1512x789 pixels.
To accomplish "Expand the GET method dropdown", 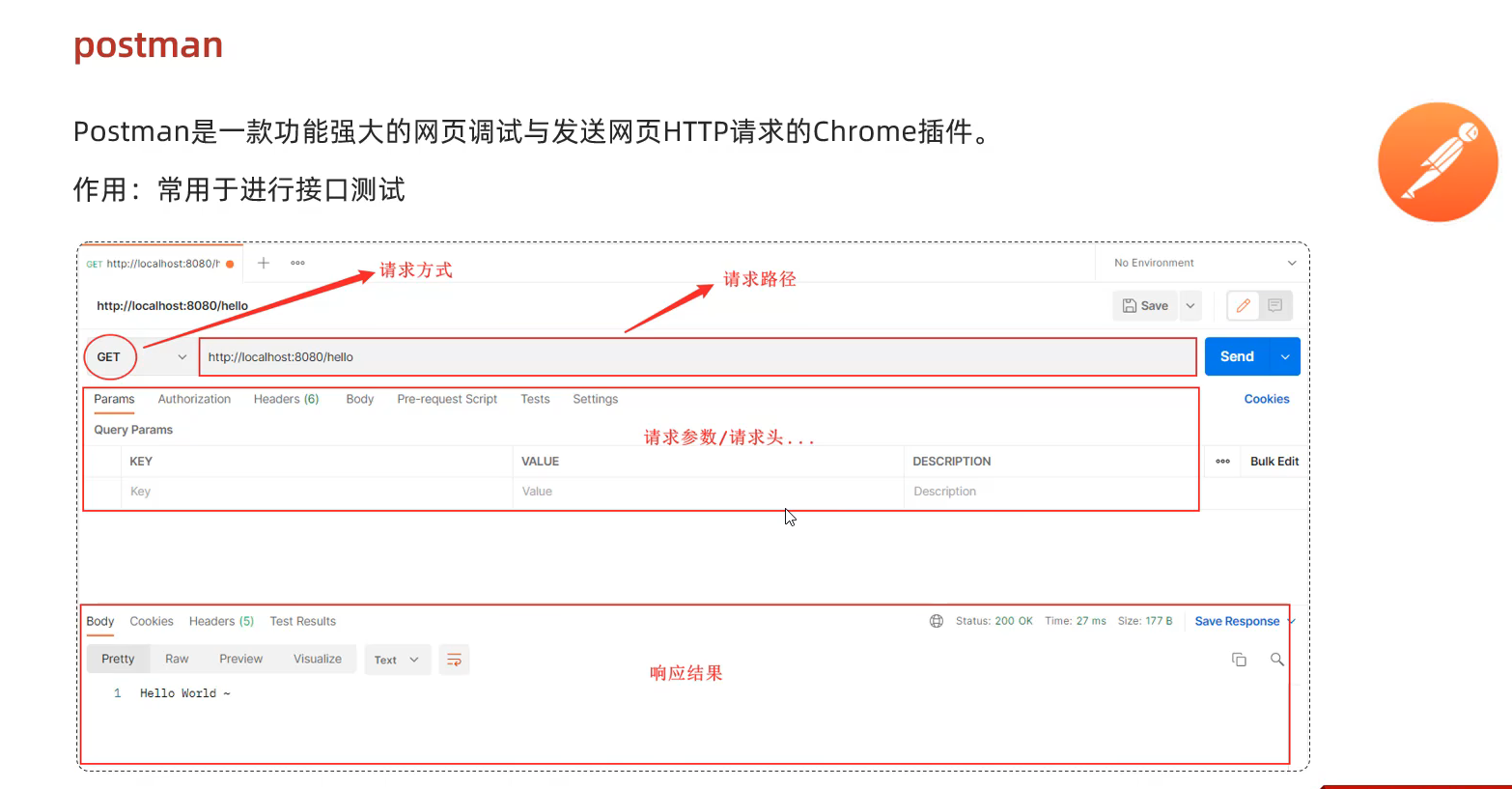I will 182,357.
